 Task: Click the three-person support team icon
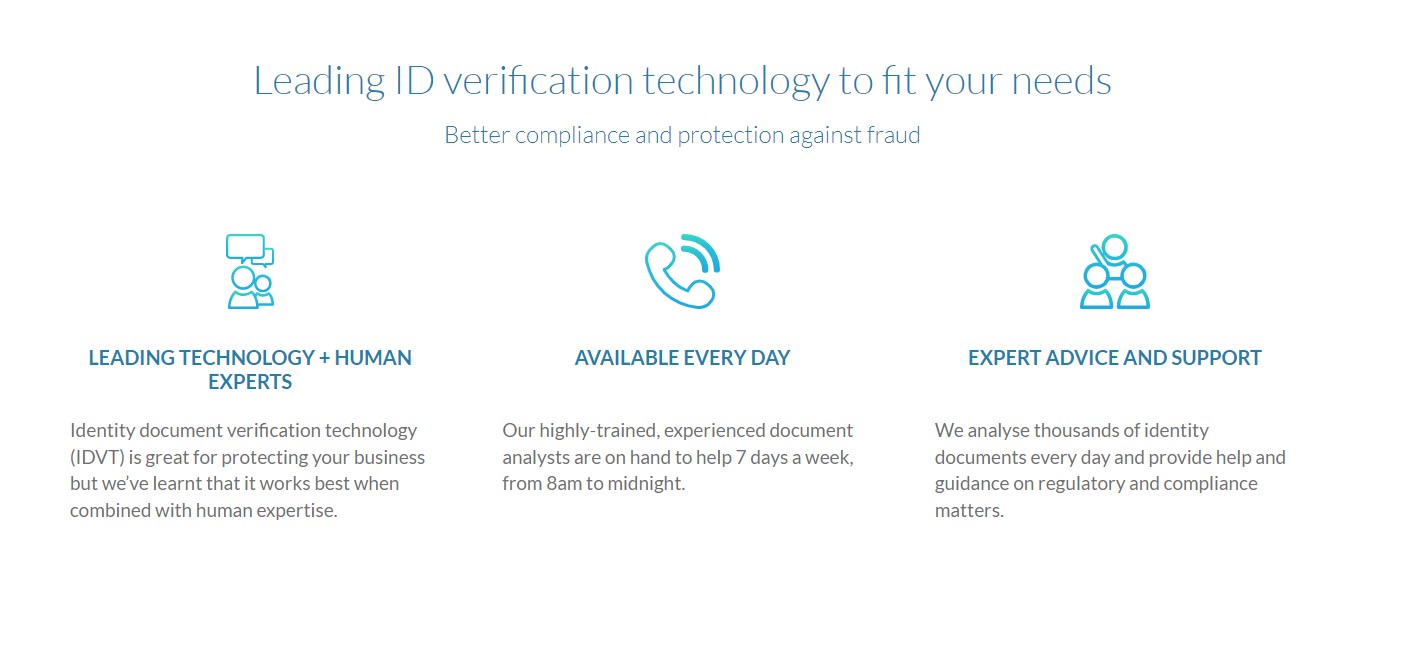point(1114,272)
